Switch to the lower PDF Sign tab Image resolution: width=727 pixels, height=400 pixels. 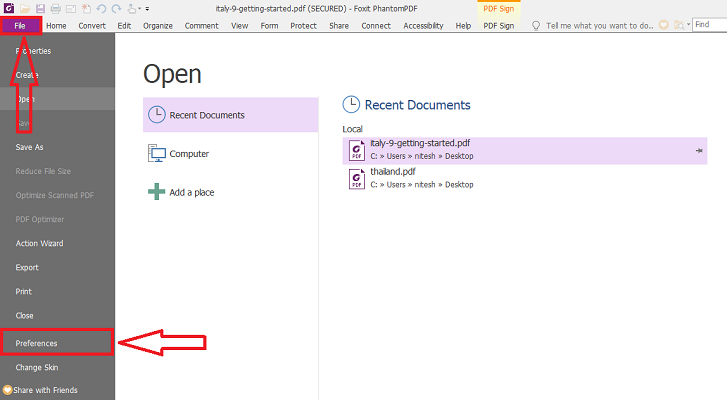498,26
